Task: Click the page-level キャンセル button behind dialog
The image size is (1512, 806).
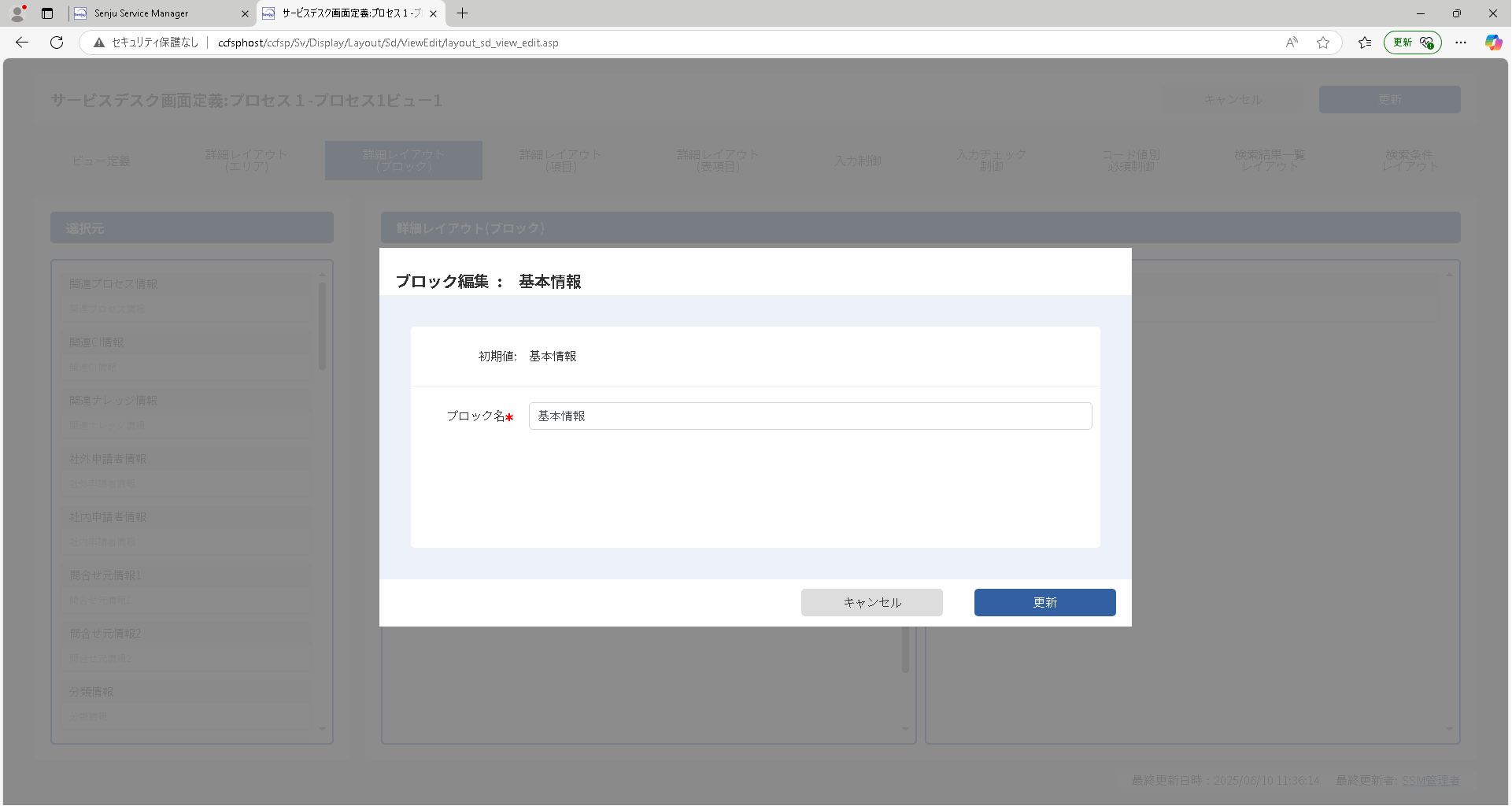Action: [1233, 100]
